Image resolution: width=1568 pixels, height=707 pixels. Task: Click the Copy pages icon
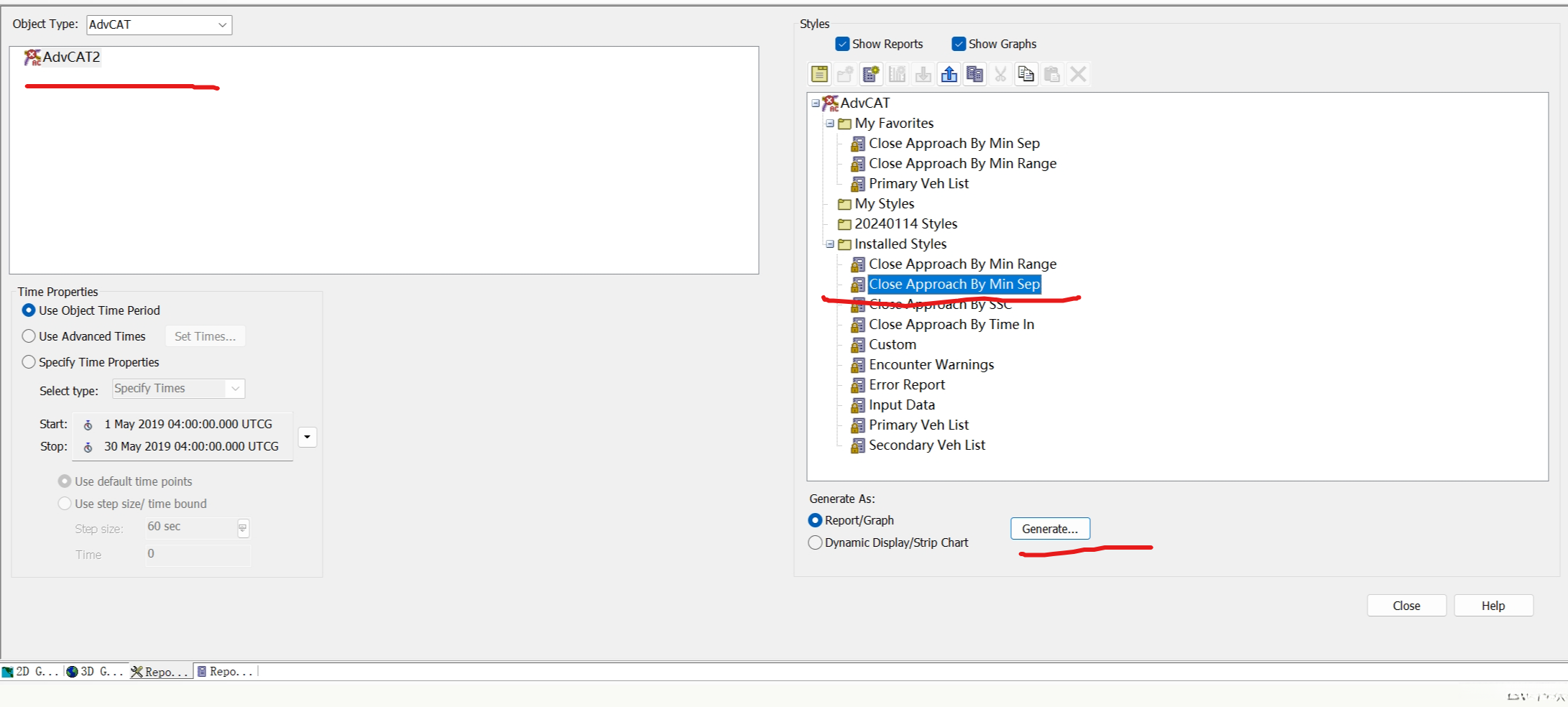coord(1026,74)
